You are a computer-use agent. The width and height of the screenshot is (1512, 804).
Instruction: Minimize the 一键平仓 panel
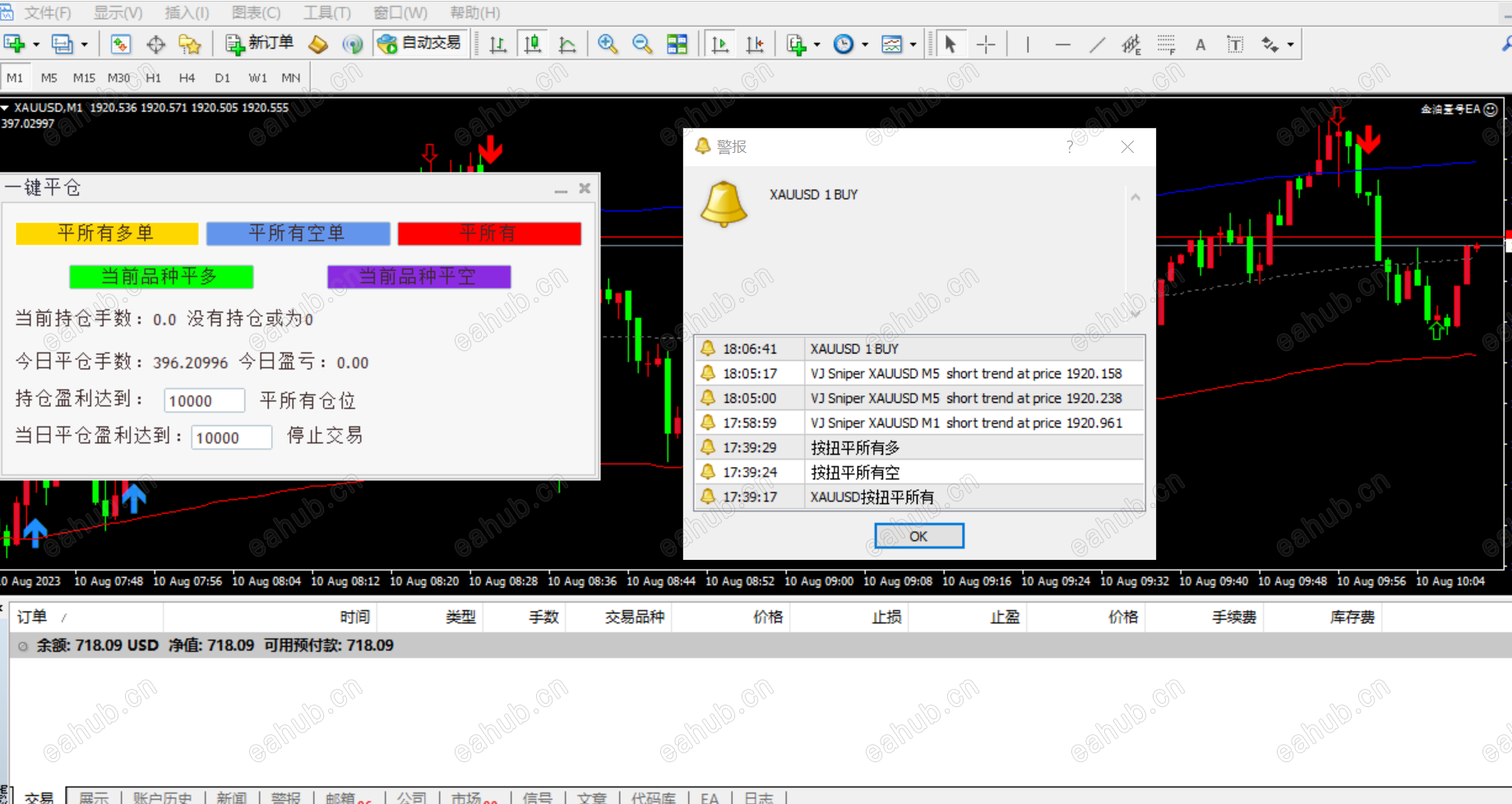[x=561, y=189]
